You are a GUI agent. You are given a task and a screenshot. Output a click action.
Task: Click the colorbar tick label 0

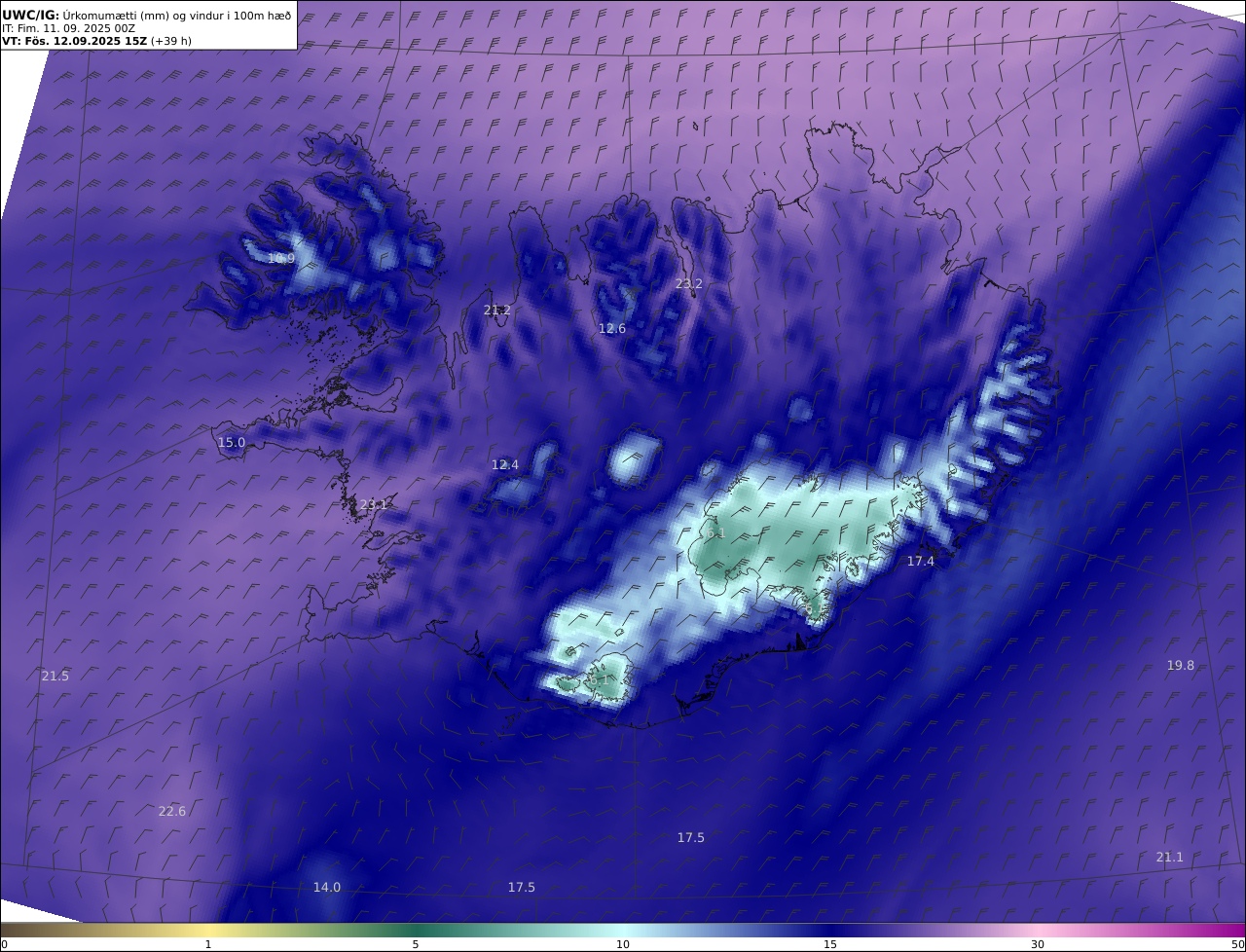(4, 945)
